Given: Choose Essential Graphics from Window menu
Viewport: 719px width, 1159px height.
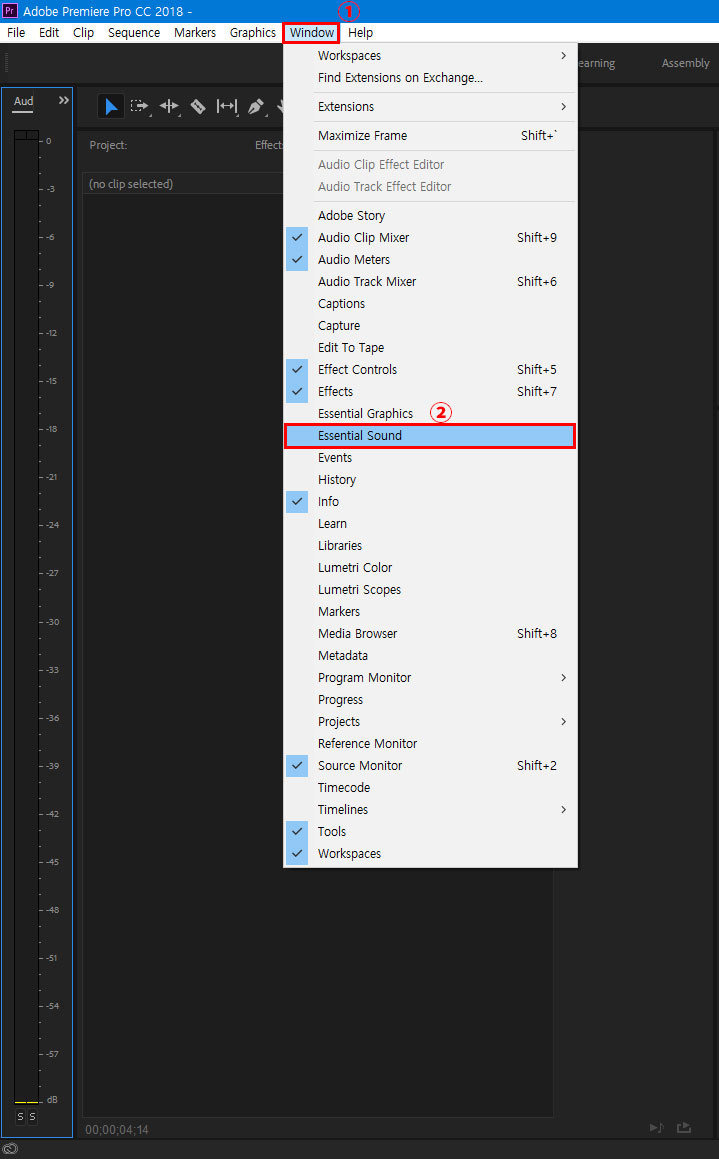Looking at the screenshot, I should 430,413.
